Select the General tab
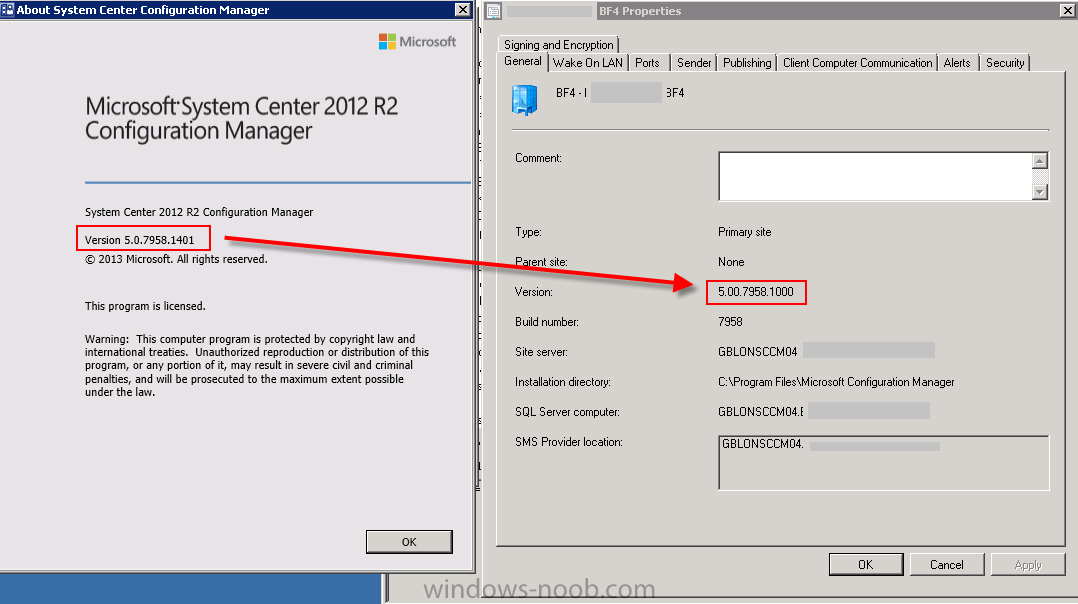Image resolution: width=1078 pixels, height=604 pixels. point(522,61)
